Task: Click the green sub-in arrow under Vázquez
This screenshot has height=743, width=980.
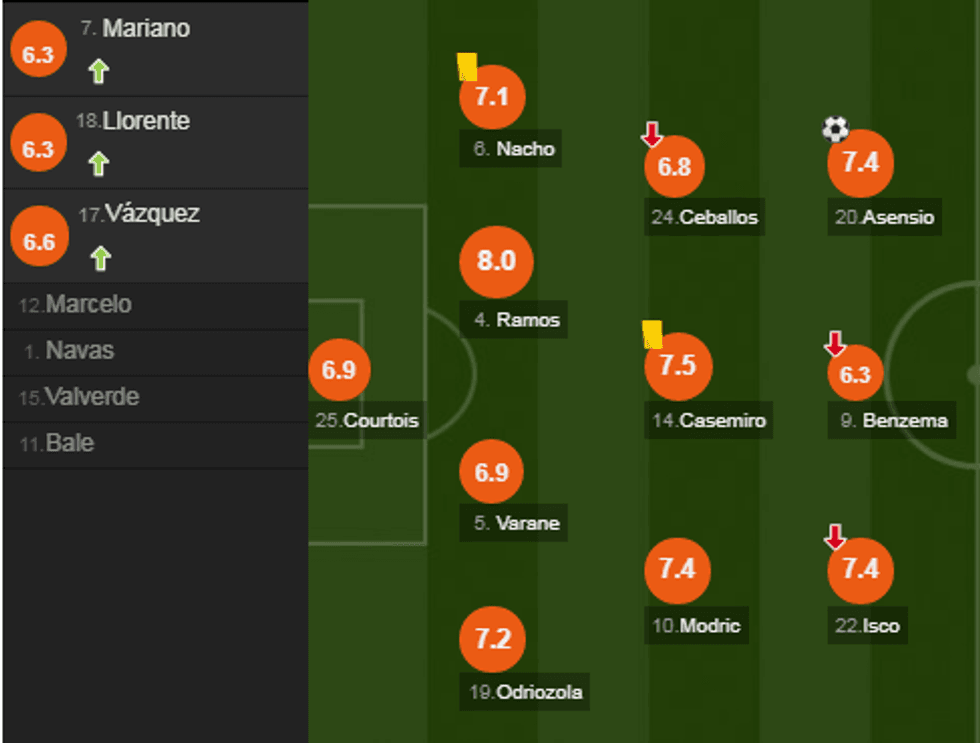Action: (x=98, y=259)
